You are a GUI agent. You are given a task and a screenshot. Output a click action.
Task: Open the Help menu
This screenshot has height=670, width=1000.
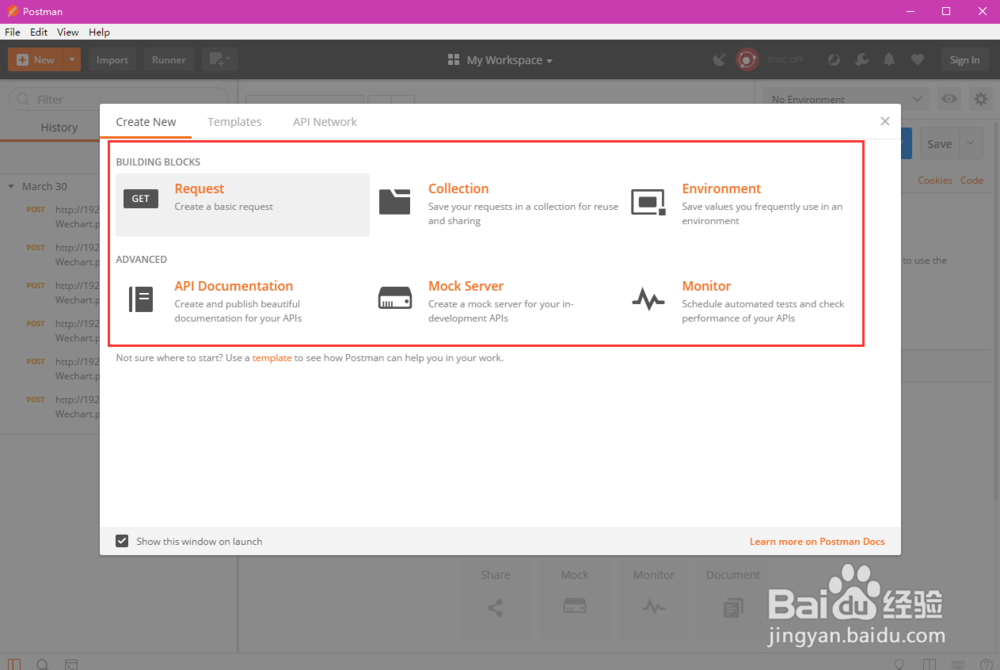pyautogui.click(x=99, y=32)
